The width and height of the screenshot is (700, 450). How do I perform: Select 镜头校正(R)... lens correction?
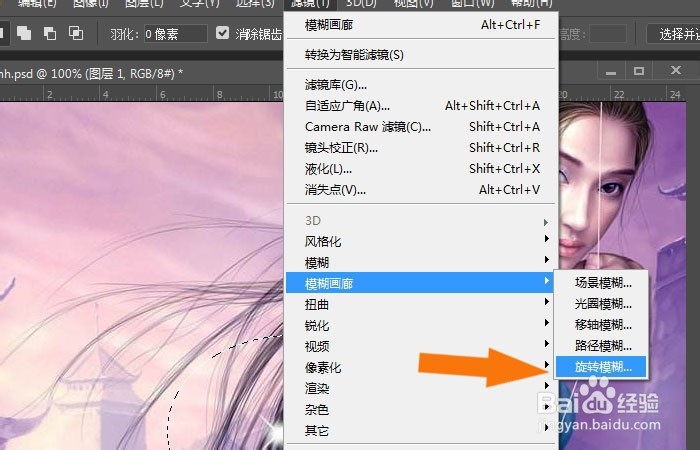coord(421,148)
